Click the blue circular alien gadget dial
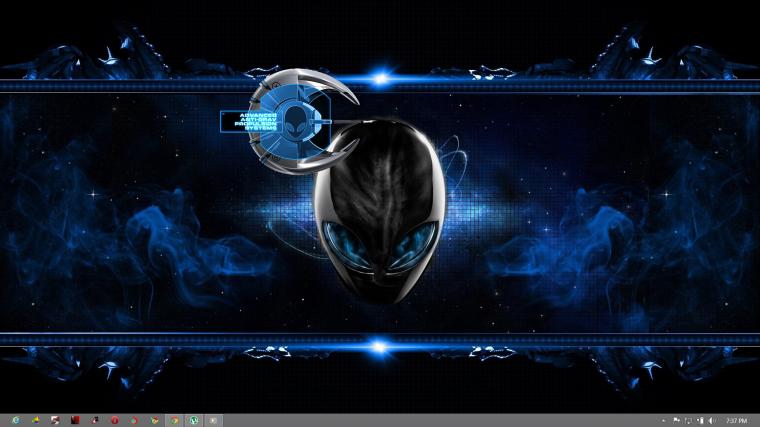 point(290,121)
